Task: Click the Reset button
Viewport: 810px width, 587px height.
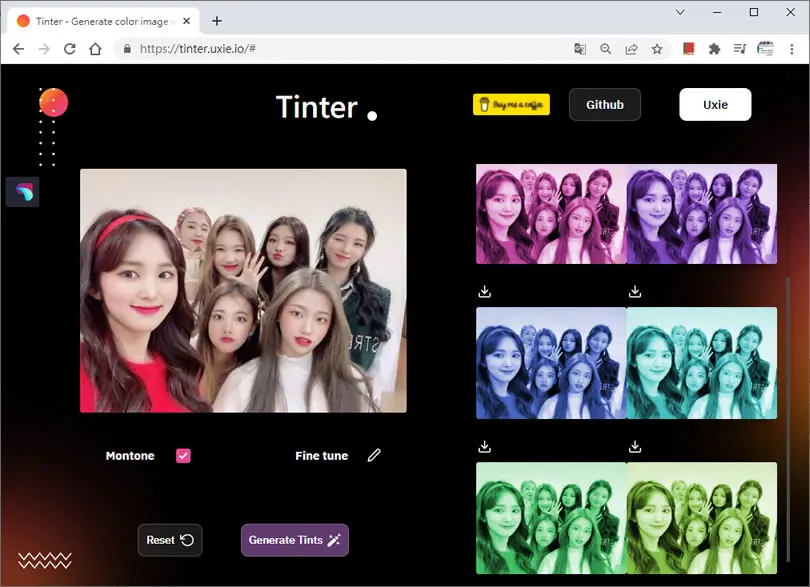Action: pos(170,540)
